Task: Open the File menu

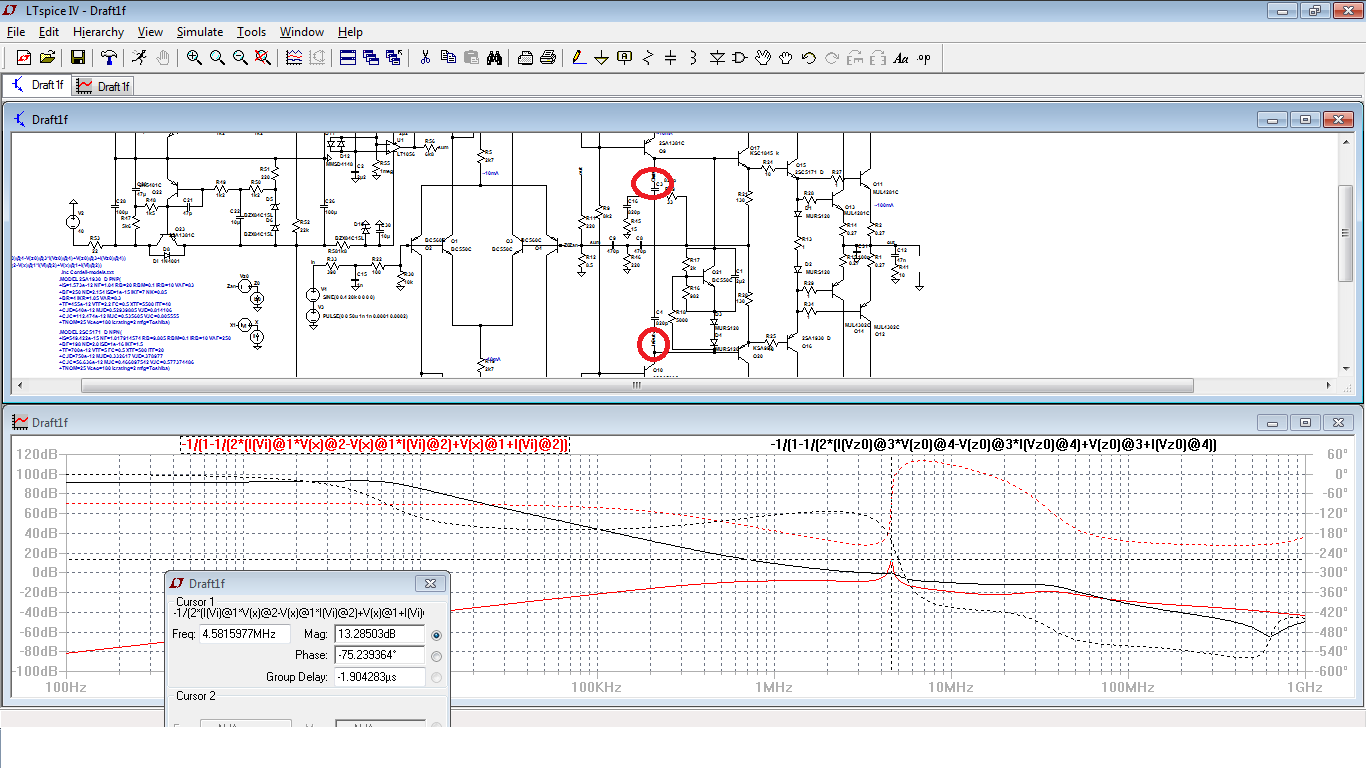Action: (15, 32)
